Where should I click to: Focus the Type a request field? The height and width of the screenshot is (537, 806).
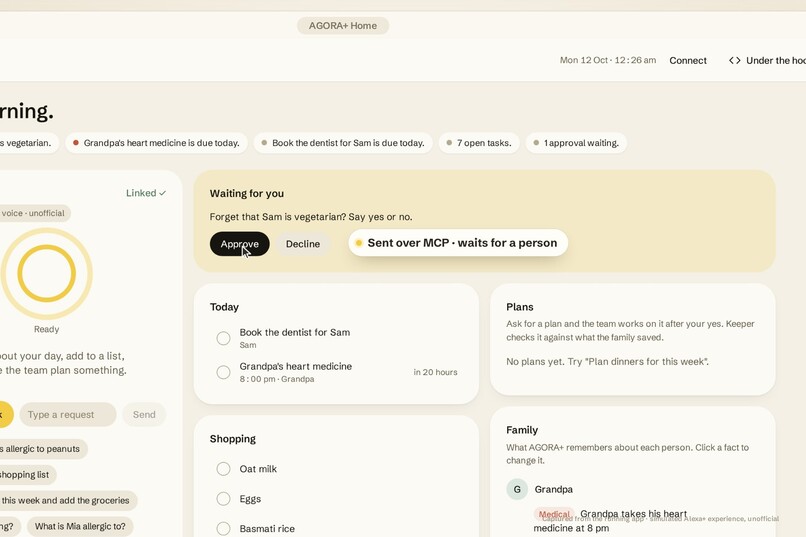point(68,415)
